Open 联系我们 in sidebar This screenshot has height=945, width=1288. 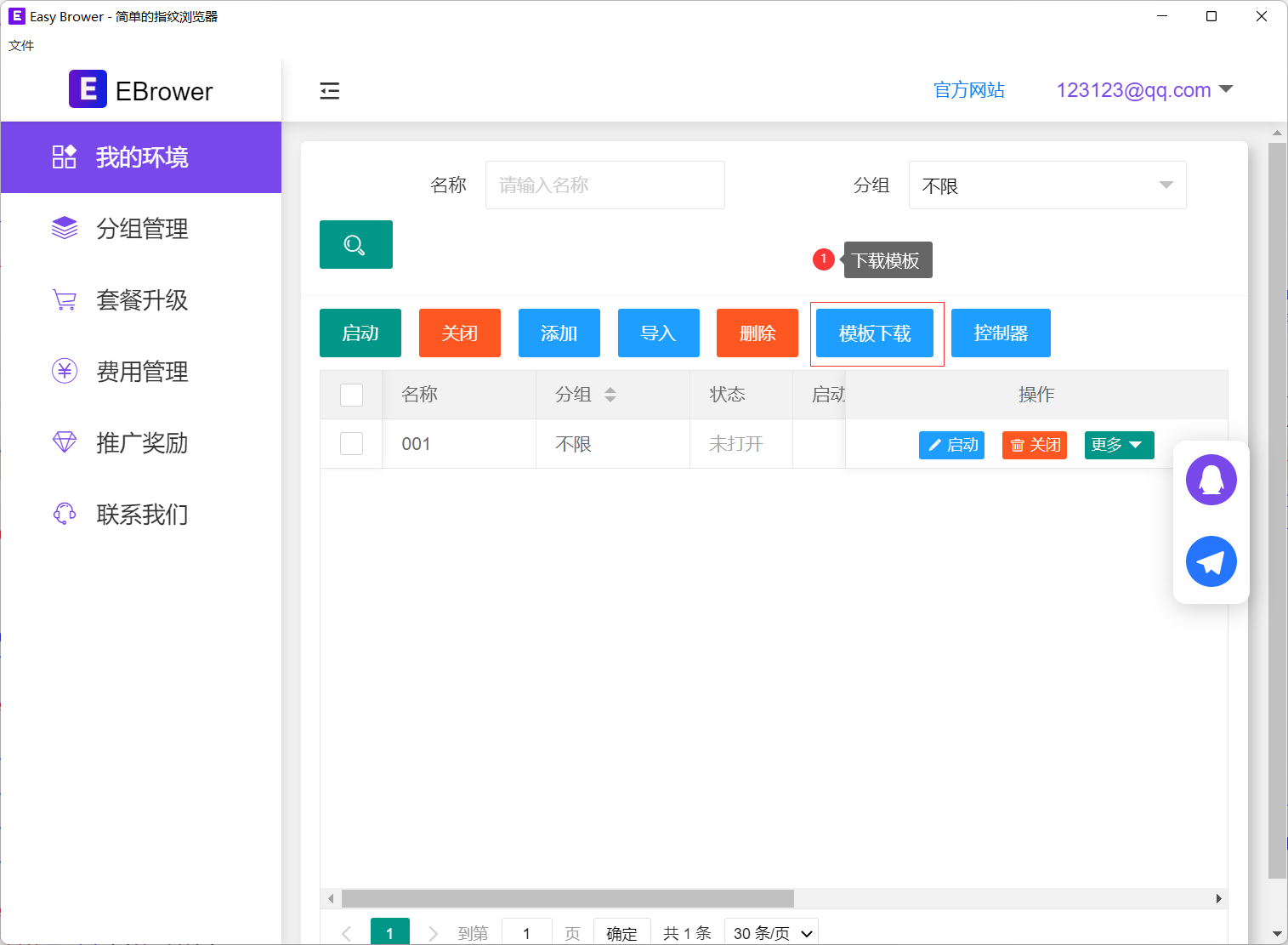point(141,515)
